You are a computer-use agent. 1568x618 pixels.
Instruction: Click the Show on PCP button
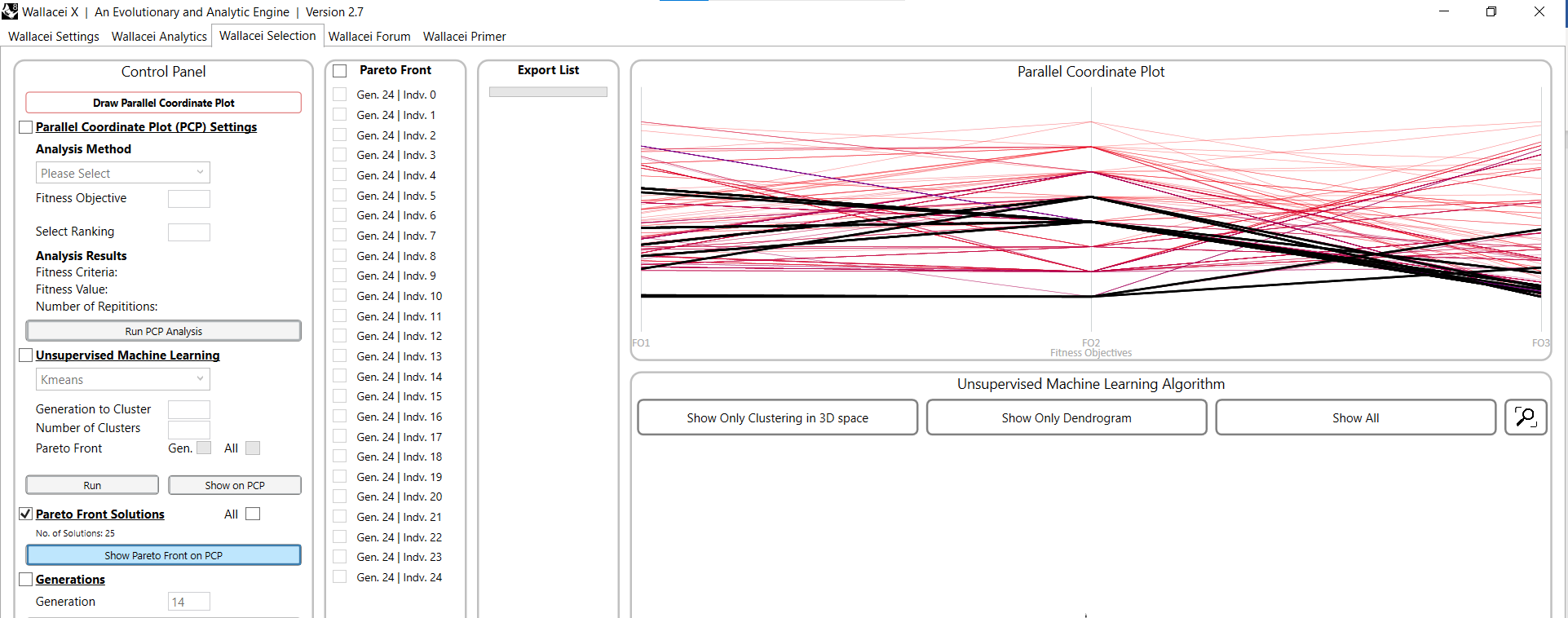(235, 485)
